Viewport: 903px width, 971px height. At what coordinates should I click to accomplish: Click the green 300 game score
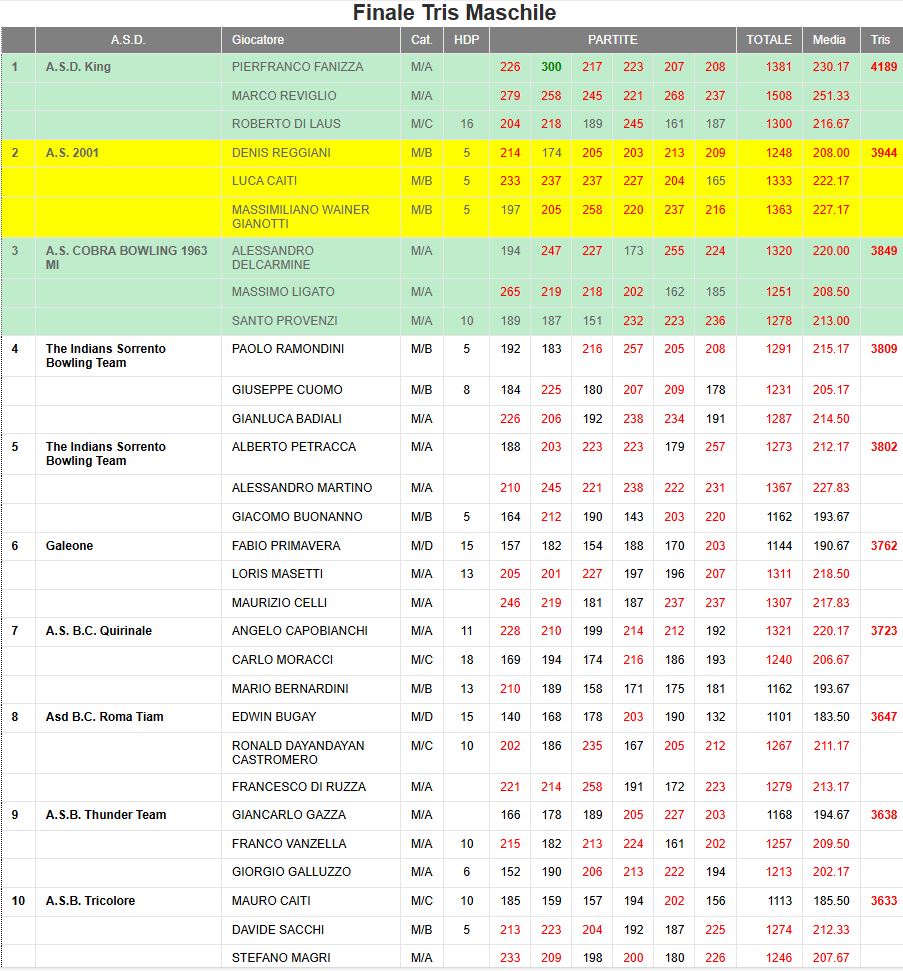551,67
